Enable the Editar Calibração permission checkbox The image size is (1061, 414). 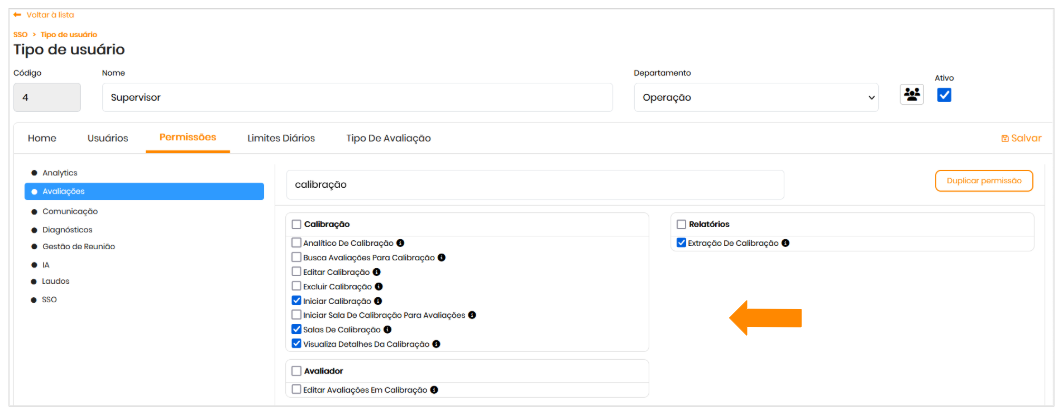pyautogui.click(x=296, y=272)
